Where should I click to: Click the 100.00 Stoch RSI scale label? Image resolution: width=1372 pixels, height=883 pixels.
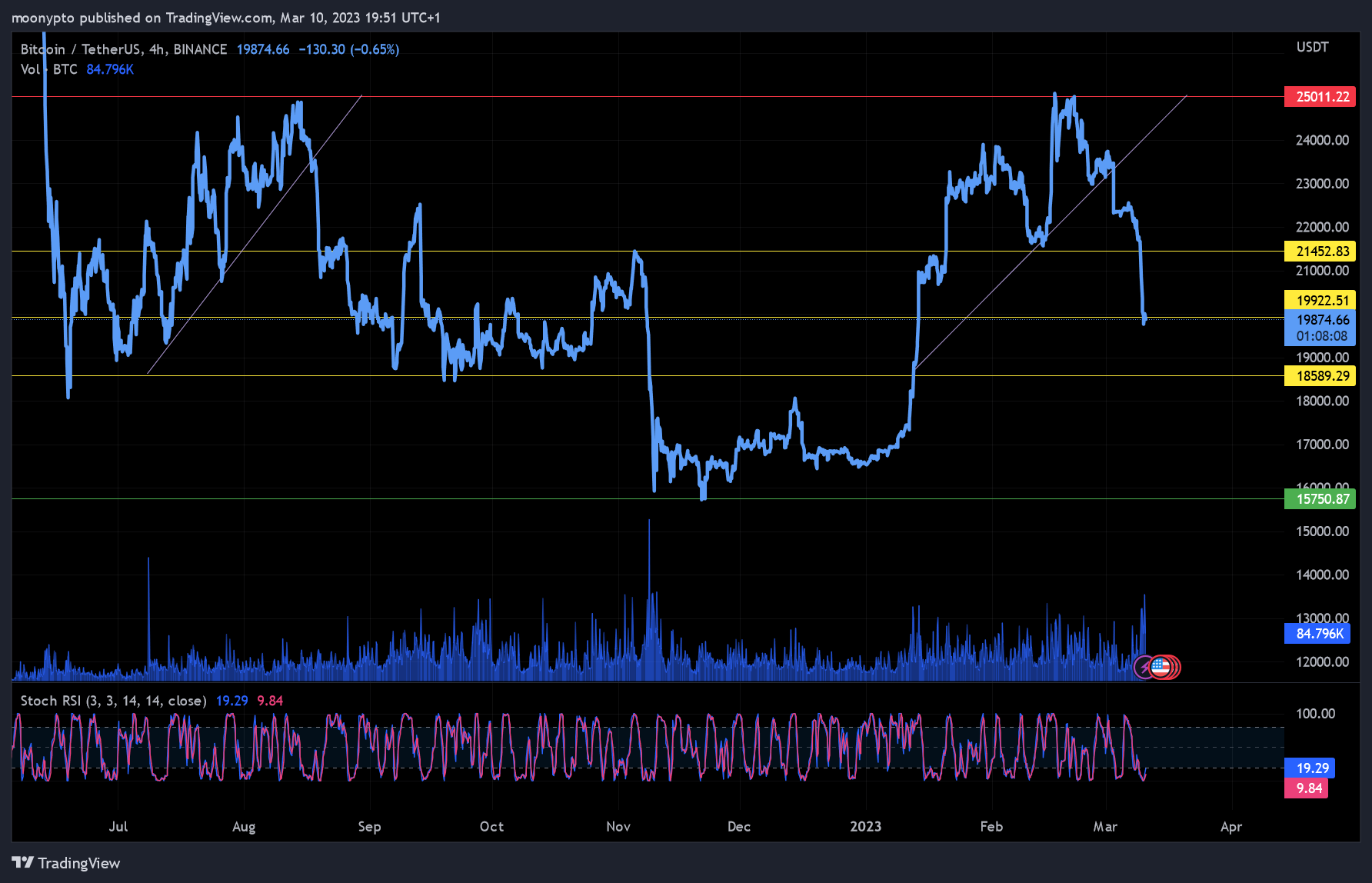pyautogui.click(x=1316, y=714)
